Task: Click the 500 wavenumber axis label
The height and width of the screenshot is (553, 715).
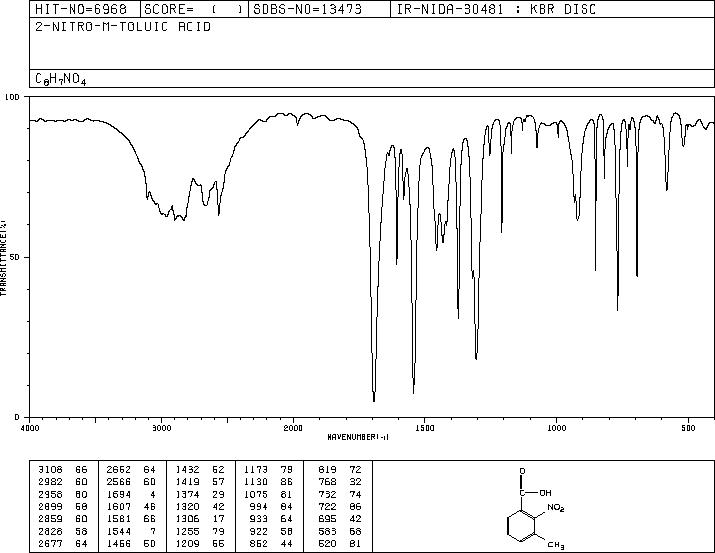Action: pyautogui.click(x=688, y=428)
